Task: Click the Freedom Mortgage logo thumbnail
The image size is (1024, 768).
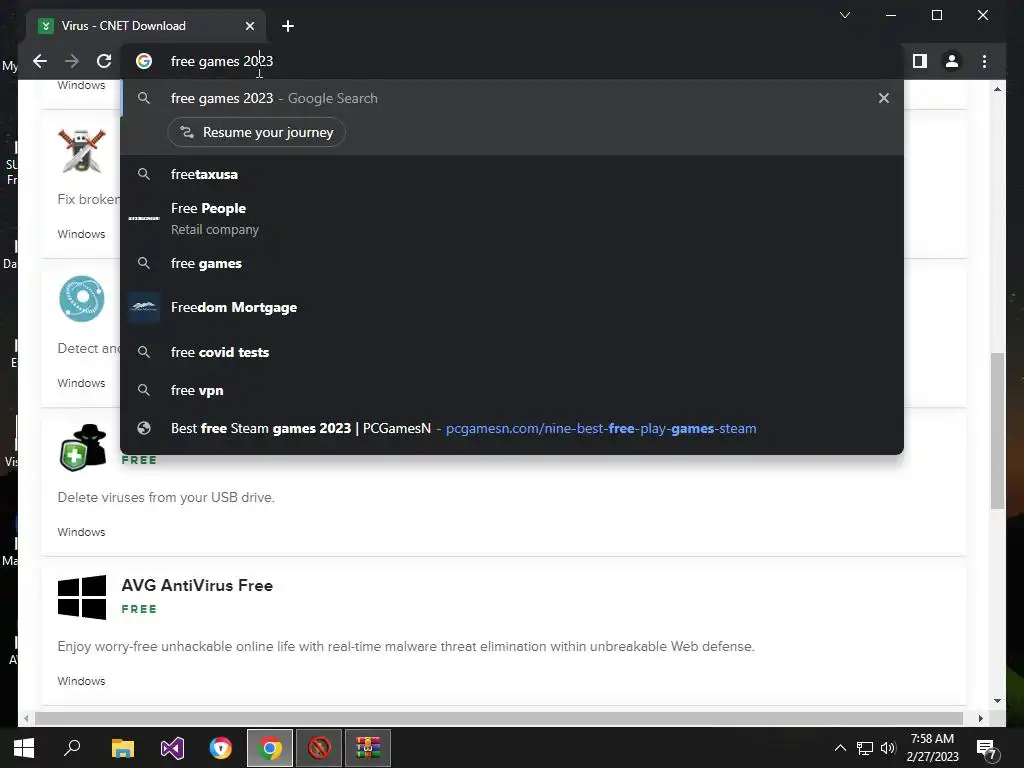Action: [x=144, y=308]
